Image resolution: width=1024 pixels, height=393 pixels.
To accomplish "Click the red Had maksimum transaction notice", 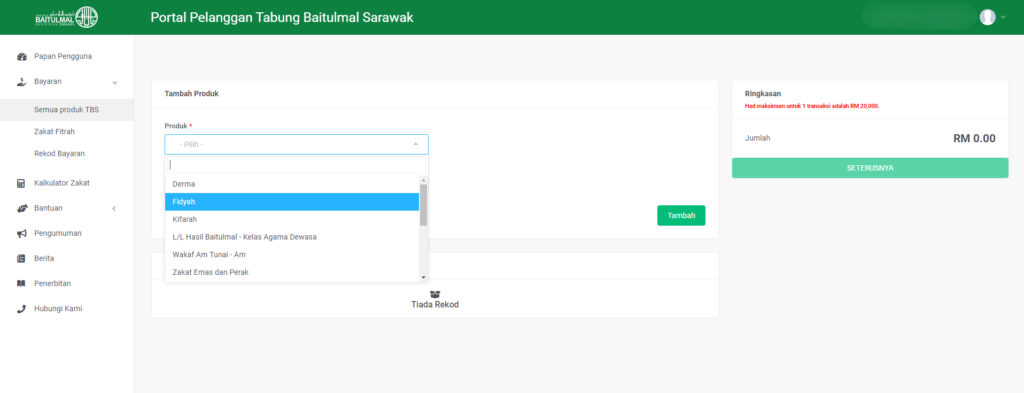I will tap(812, 106).
